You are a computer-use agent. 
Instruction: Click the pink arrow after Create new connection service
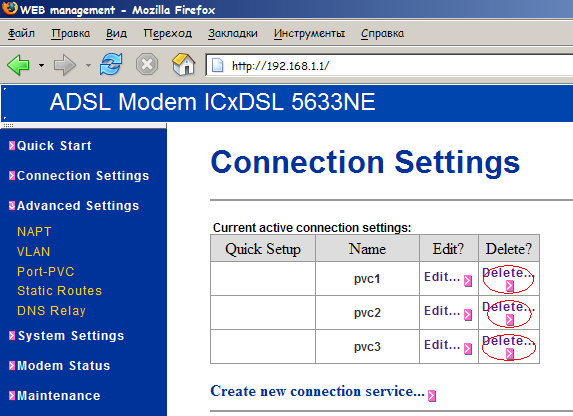click(x=432, y=396)
